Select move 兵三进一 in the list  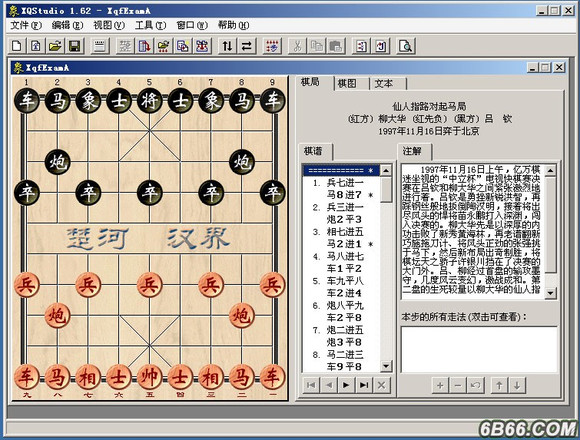point(345,207)
